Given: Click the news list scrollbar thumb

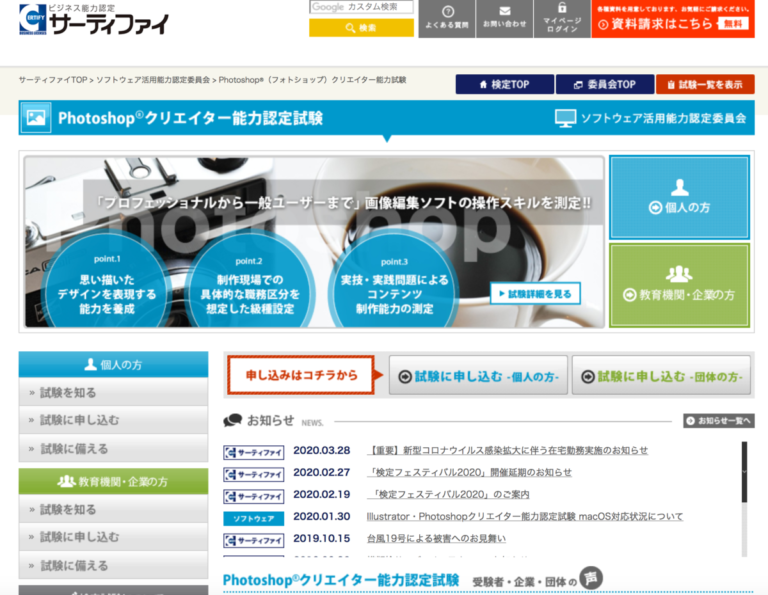Looking at the screenshot, I should 744,472.
